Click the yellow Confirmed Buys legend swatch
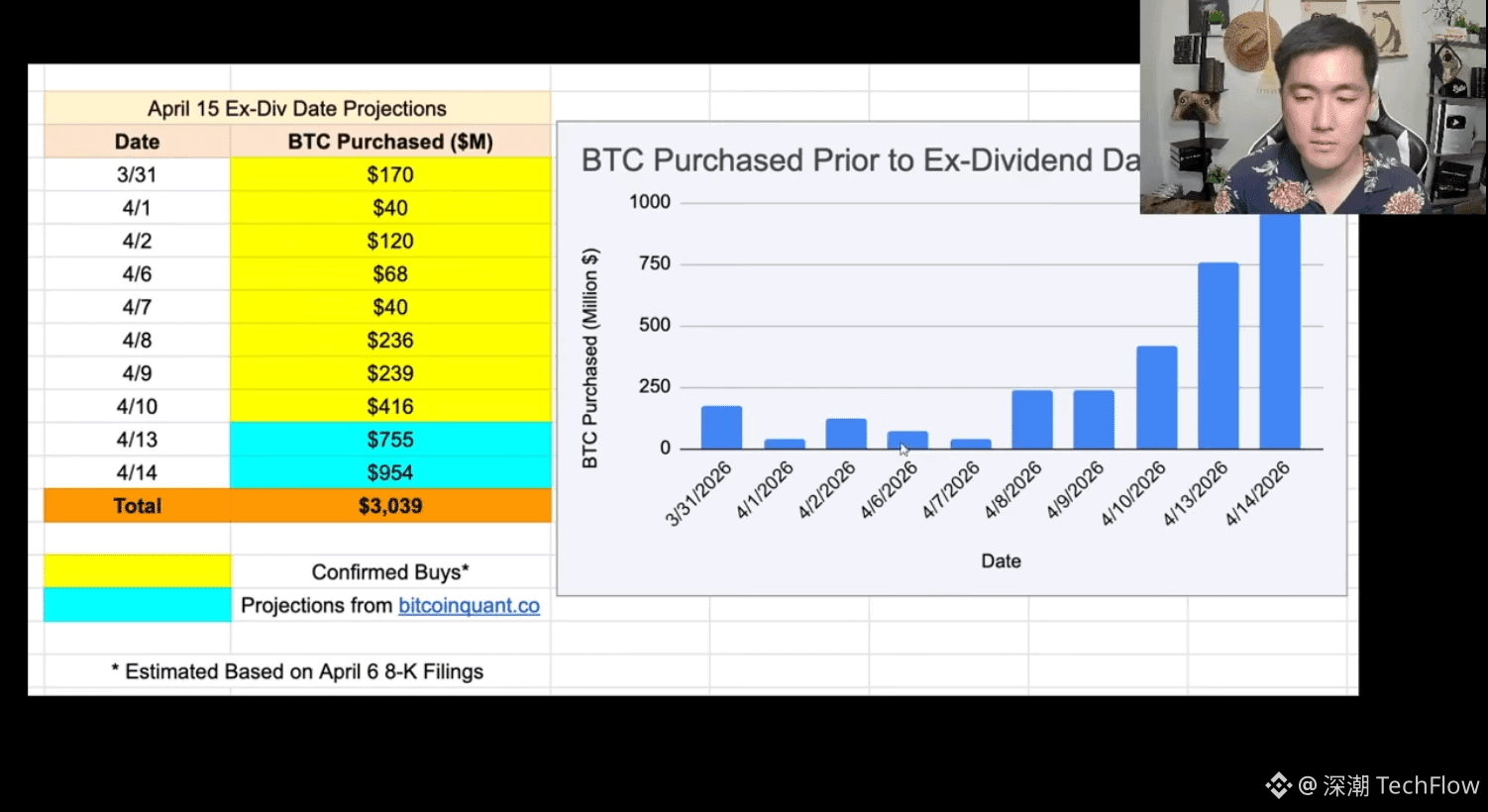The height and width of the screenshot is (812, 1488). pyautogui.click(x=137, y=571)
